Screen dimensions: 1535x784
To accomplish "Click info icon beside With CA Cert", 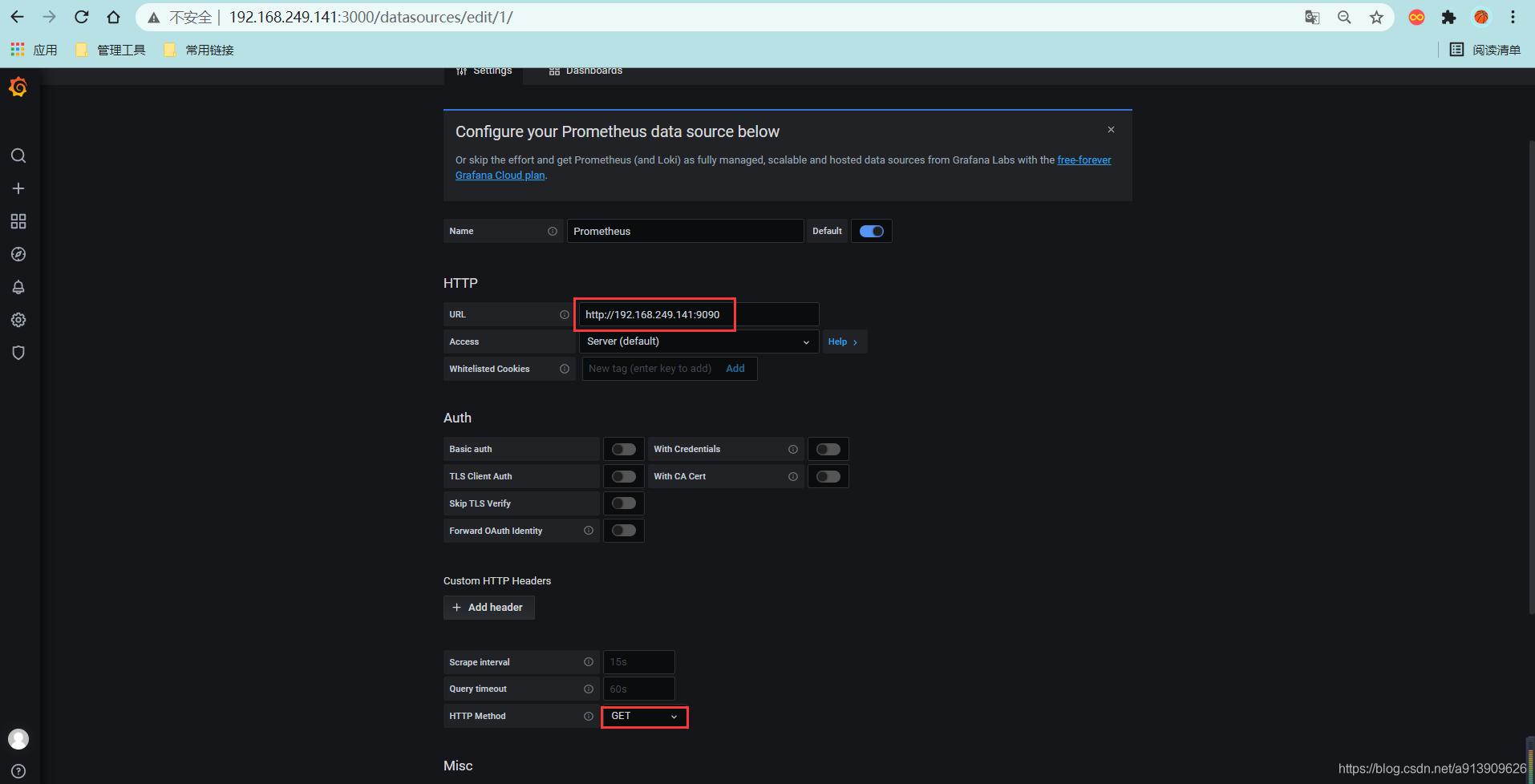I will click(793, 476).
